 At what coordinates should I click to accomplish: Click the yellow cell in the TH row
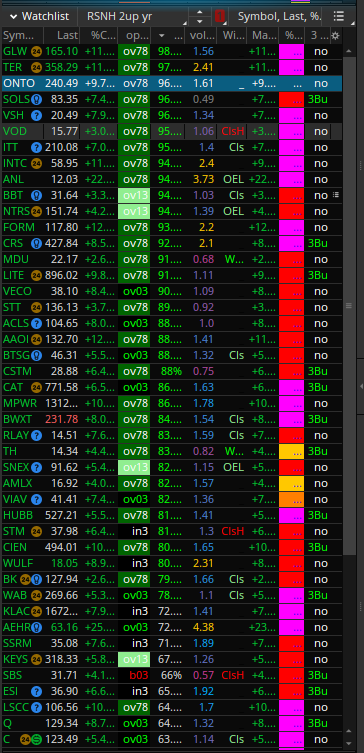pos(291,451)
